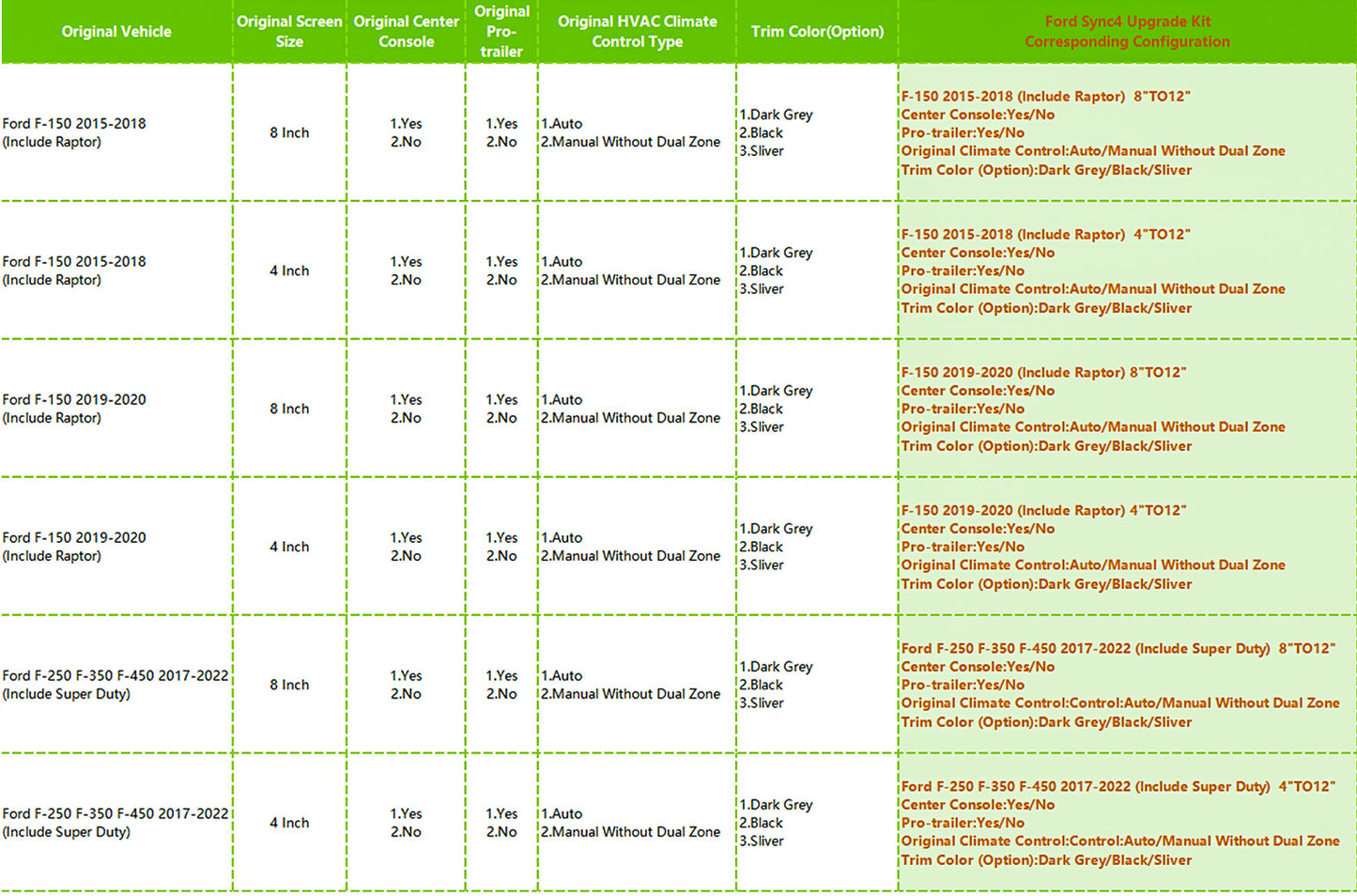Click the Original Vehicle column header
The width and height of the screenshot is (1357, 896).
click(x=116, y=32)
